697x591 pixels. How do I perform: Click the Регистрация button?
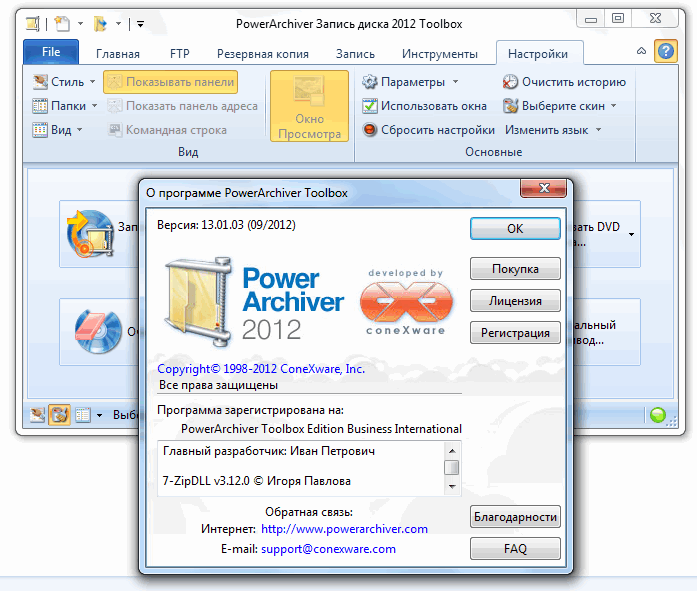515,333
